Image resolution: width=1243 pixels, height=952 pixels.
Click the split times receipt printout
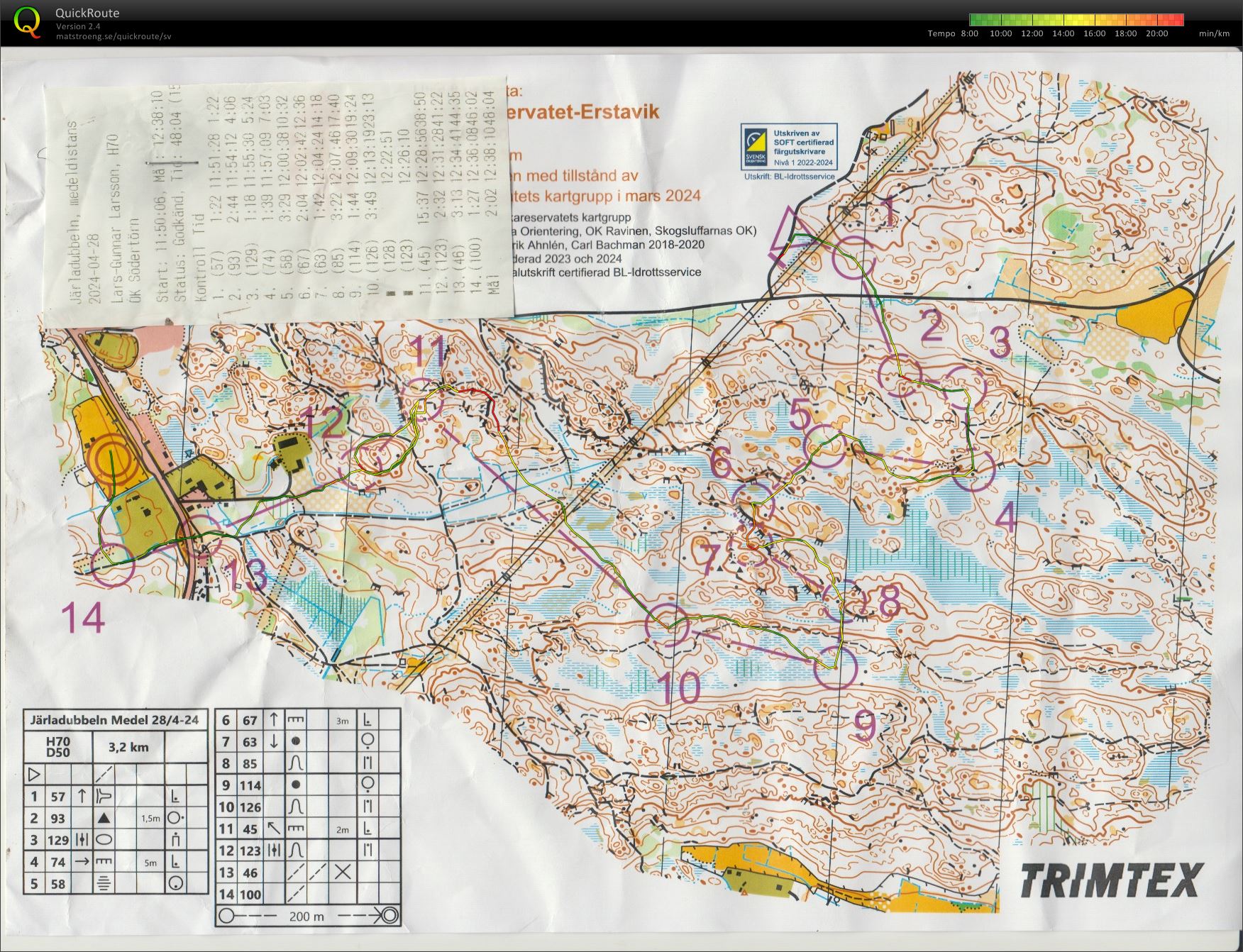pyautogui.click(x=278, y=199)
